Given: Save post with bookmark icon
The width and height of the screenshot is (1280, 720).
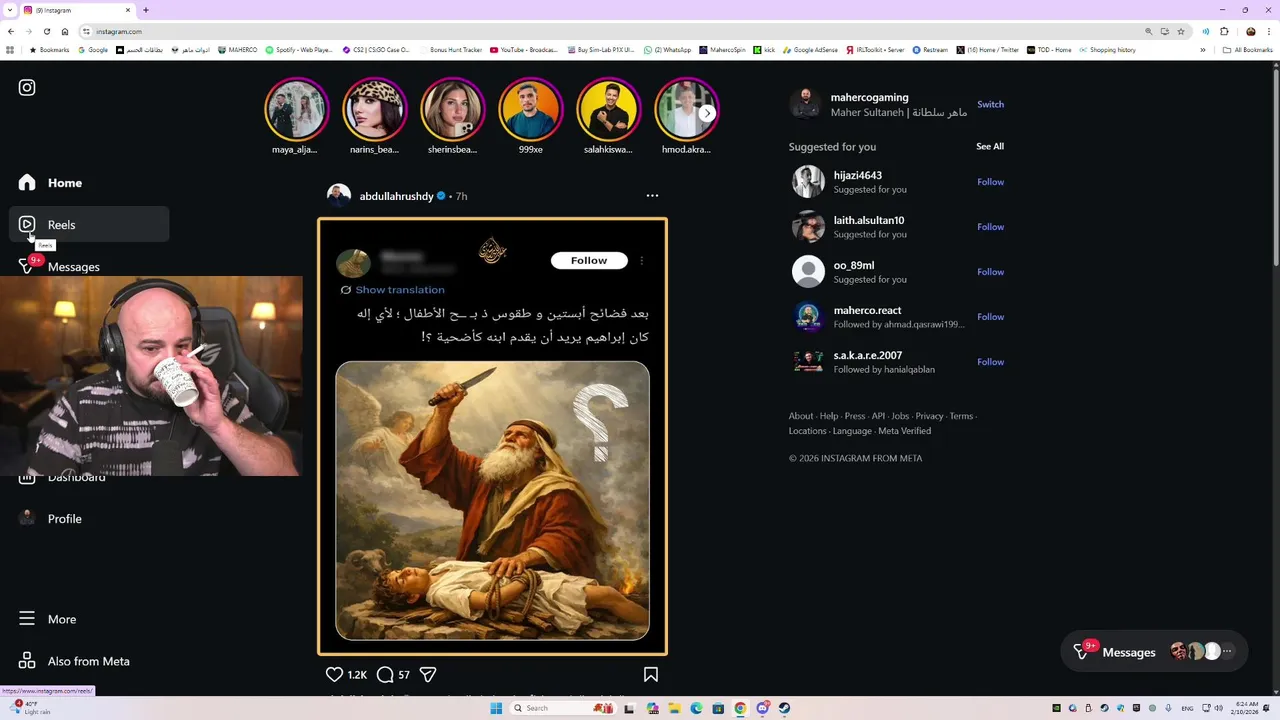Looking at the screenshot, I should coord(651,675).
